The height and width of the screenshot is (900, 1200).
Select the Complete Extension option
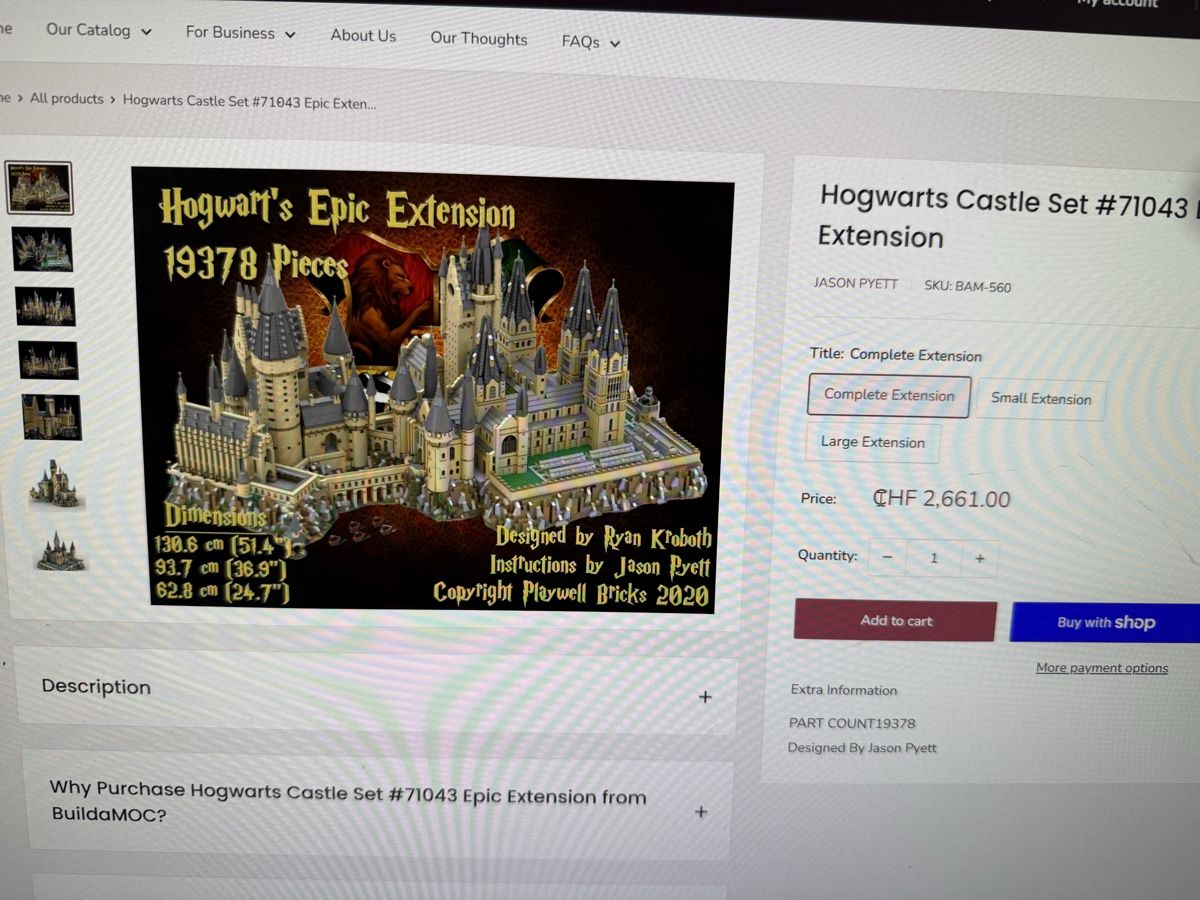888,395
